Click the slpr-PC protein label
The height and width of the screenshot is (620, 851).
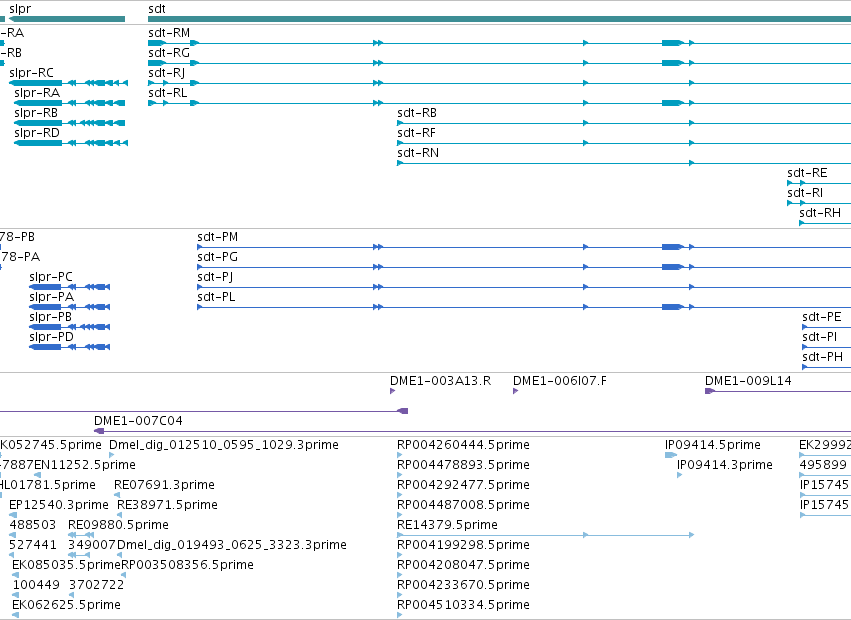click(x=51, y=277)
